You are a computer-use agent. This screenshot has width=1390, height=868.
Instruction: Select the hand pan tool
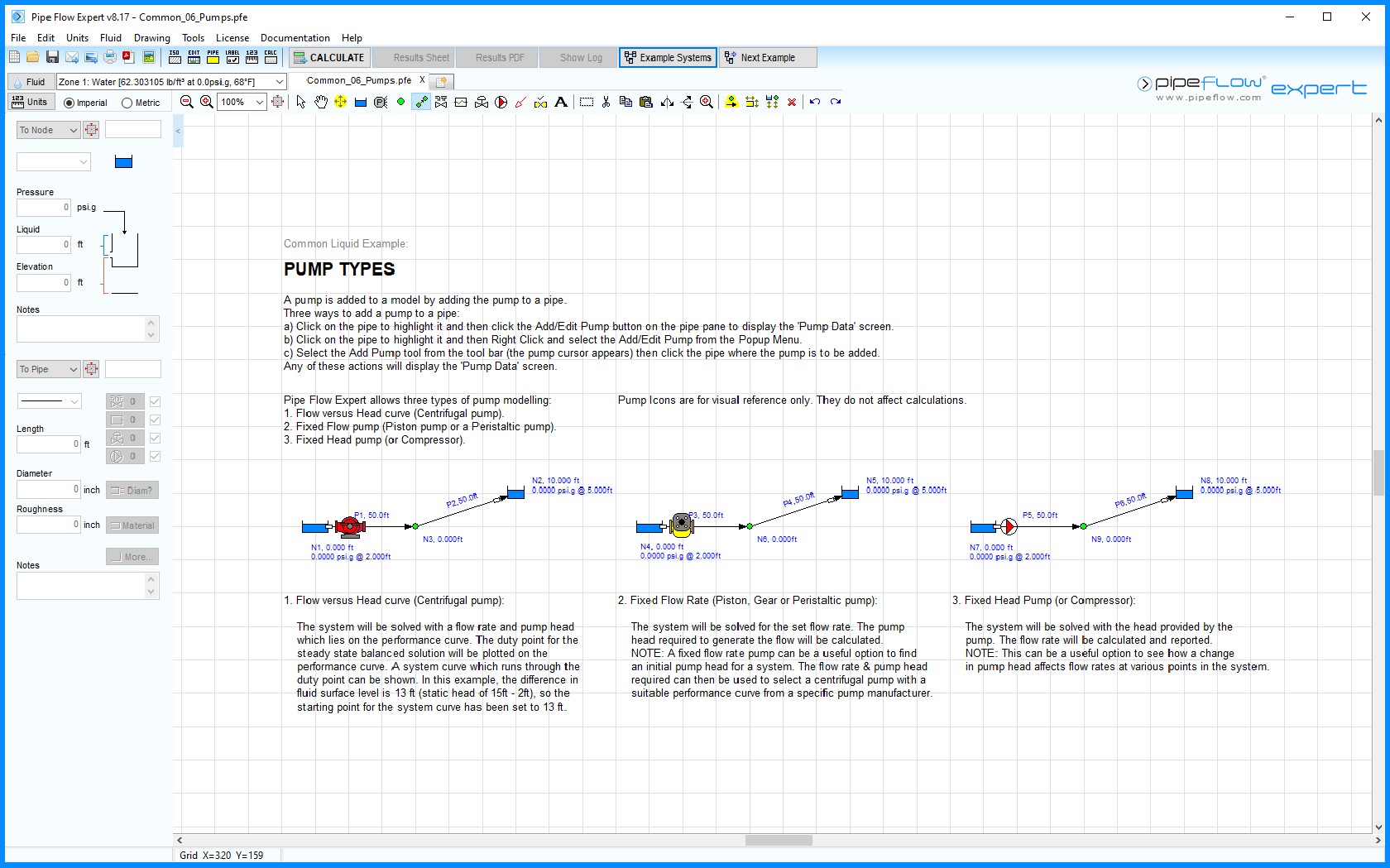[x=321, y=102]
